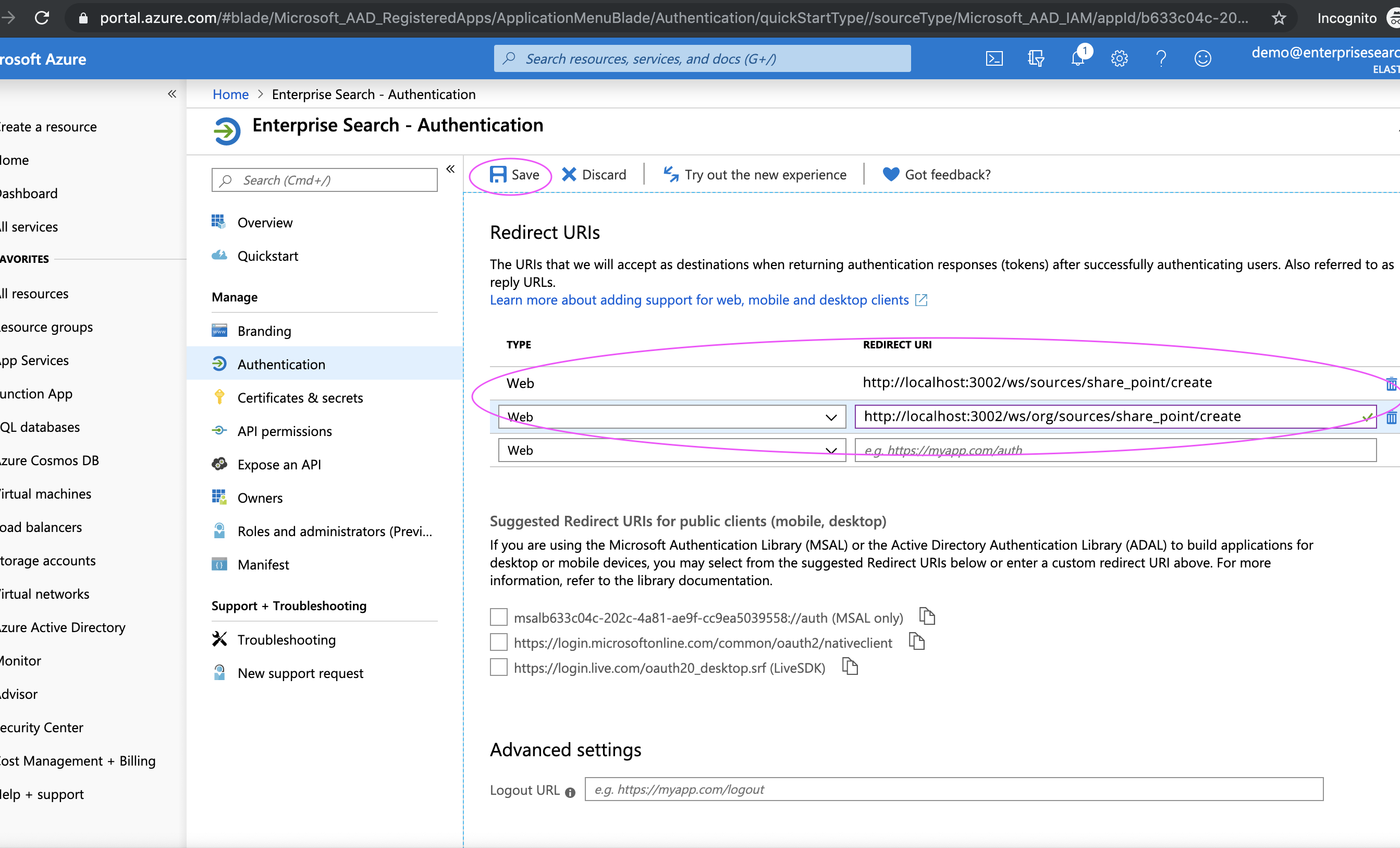This screenshot has height=848, width=1400.
Task: Check the msalb633c04c MSAL only checkbox
Action: [498, 617]
